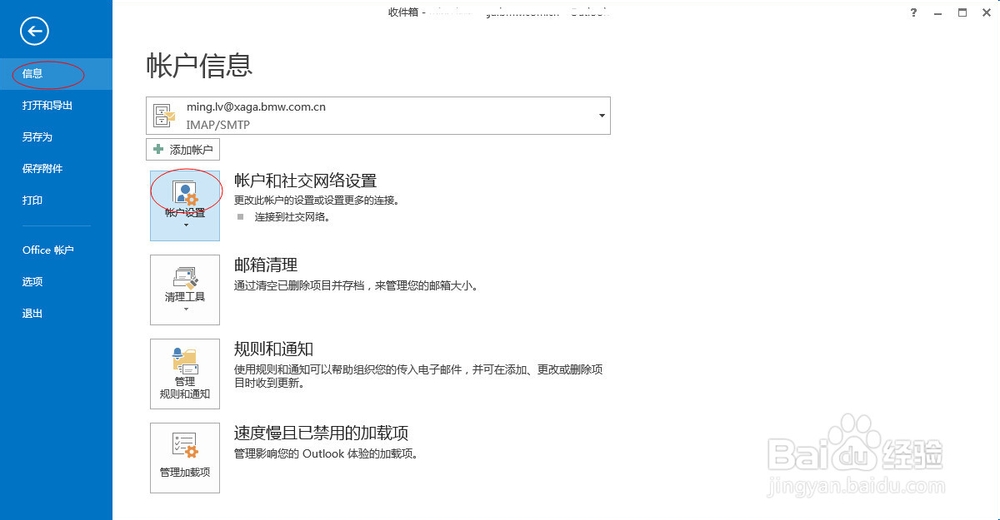Go back using the circular arrow icon
The height and width of the screenshot is (520, 1000).
click(x=34, y=31)
